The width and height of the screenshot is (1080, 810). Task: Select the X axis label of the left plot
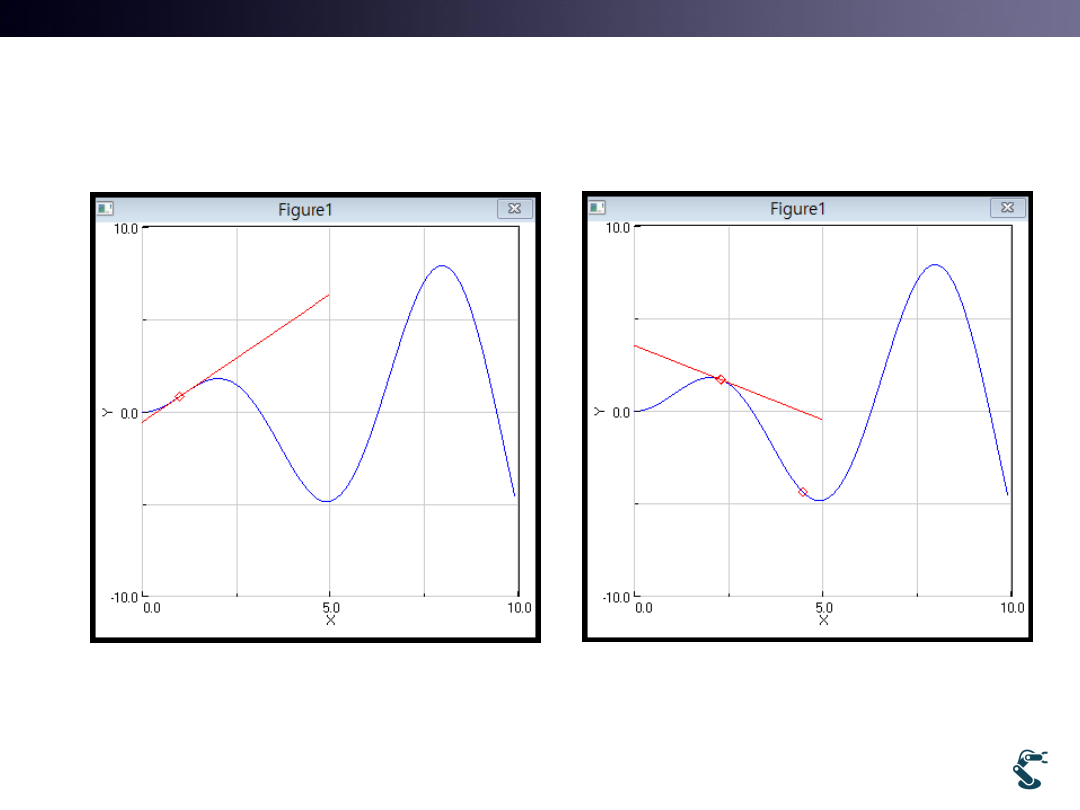point(331,620)
